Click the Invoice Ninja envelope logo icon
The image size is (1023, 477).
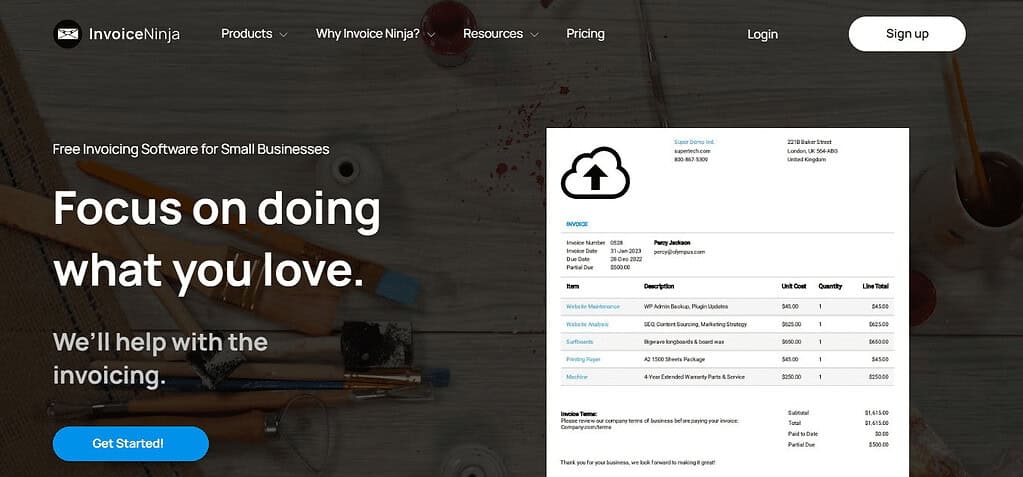pos(67,34)
